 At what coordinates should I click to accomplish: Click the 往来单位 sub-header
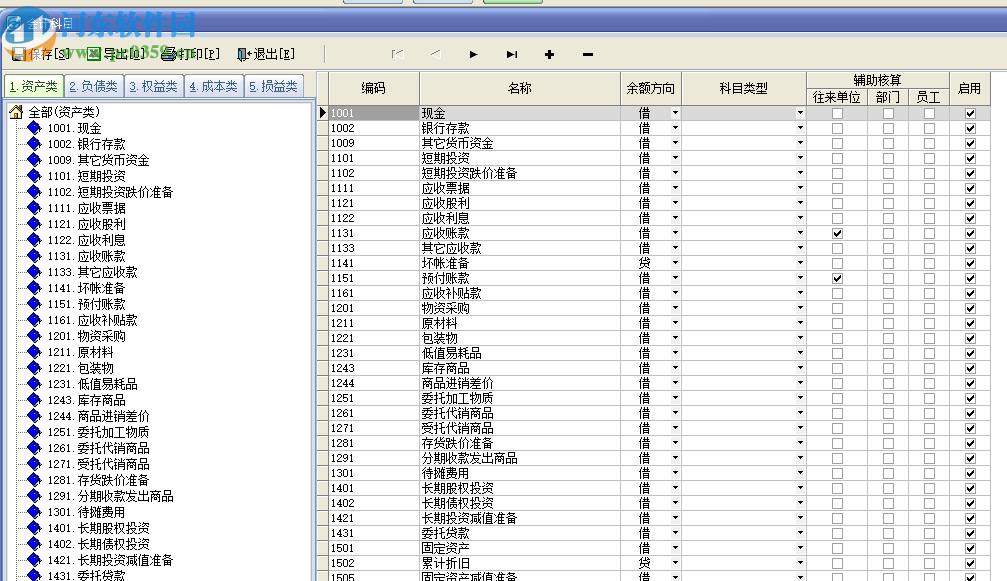(837, 97)
